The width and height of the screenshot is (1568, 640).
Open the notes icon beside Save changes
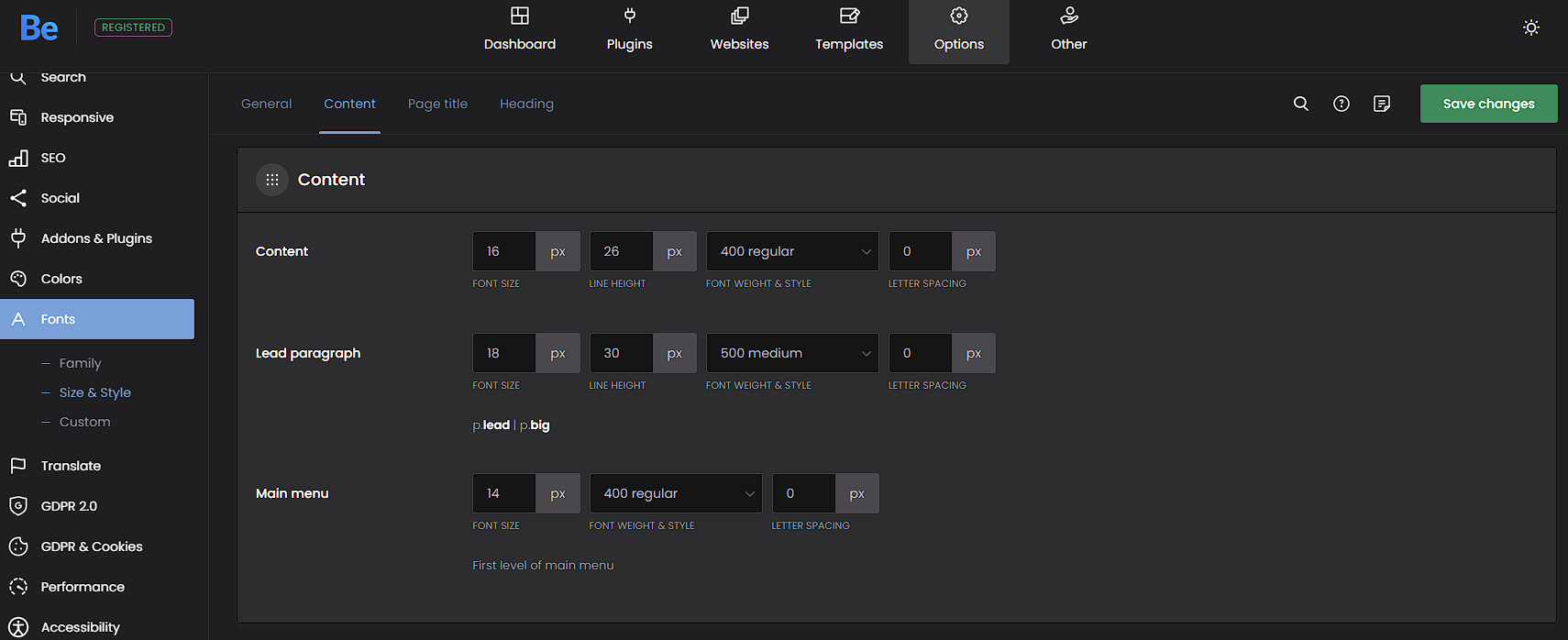(1381, 104)
